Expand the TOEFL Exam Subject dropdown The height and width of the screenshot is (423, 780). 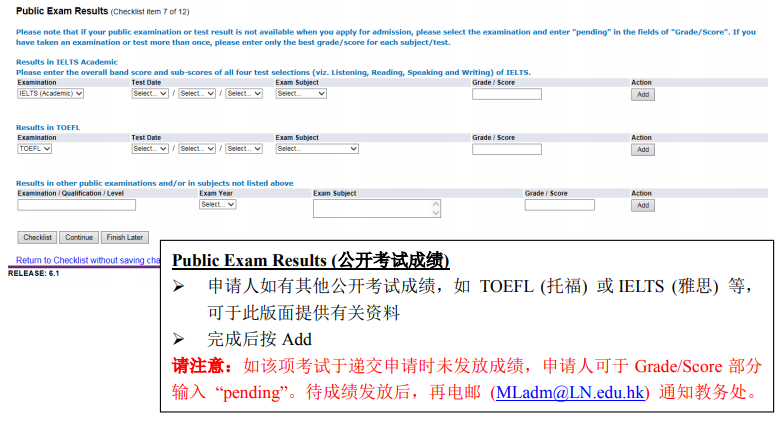coord(316,149)
